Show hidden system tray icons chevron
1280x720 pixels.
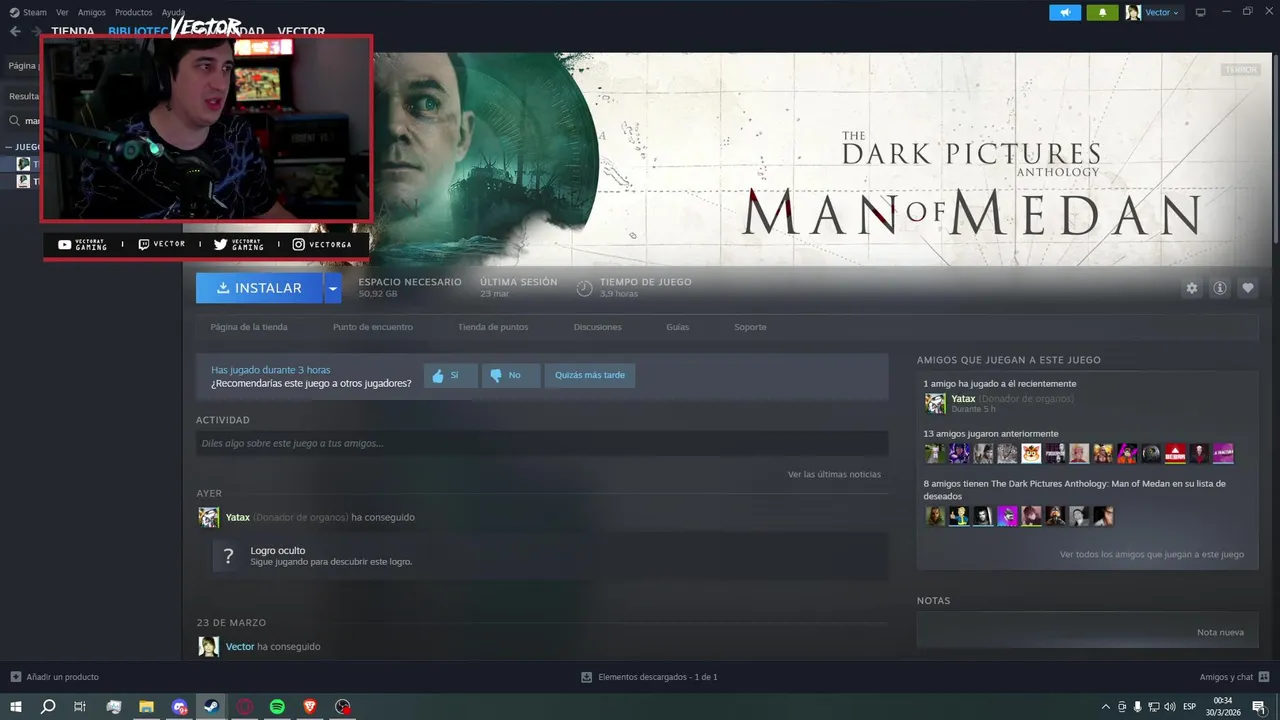coord(1105,707)
